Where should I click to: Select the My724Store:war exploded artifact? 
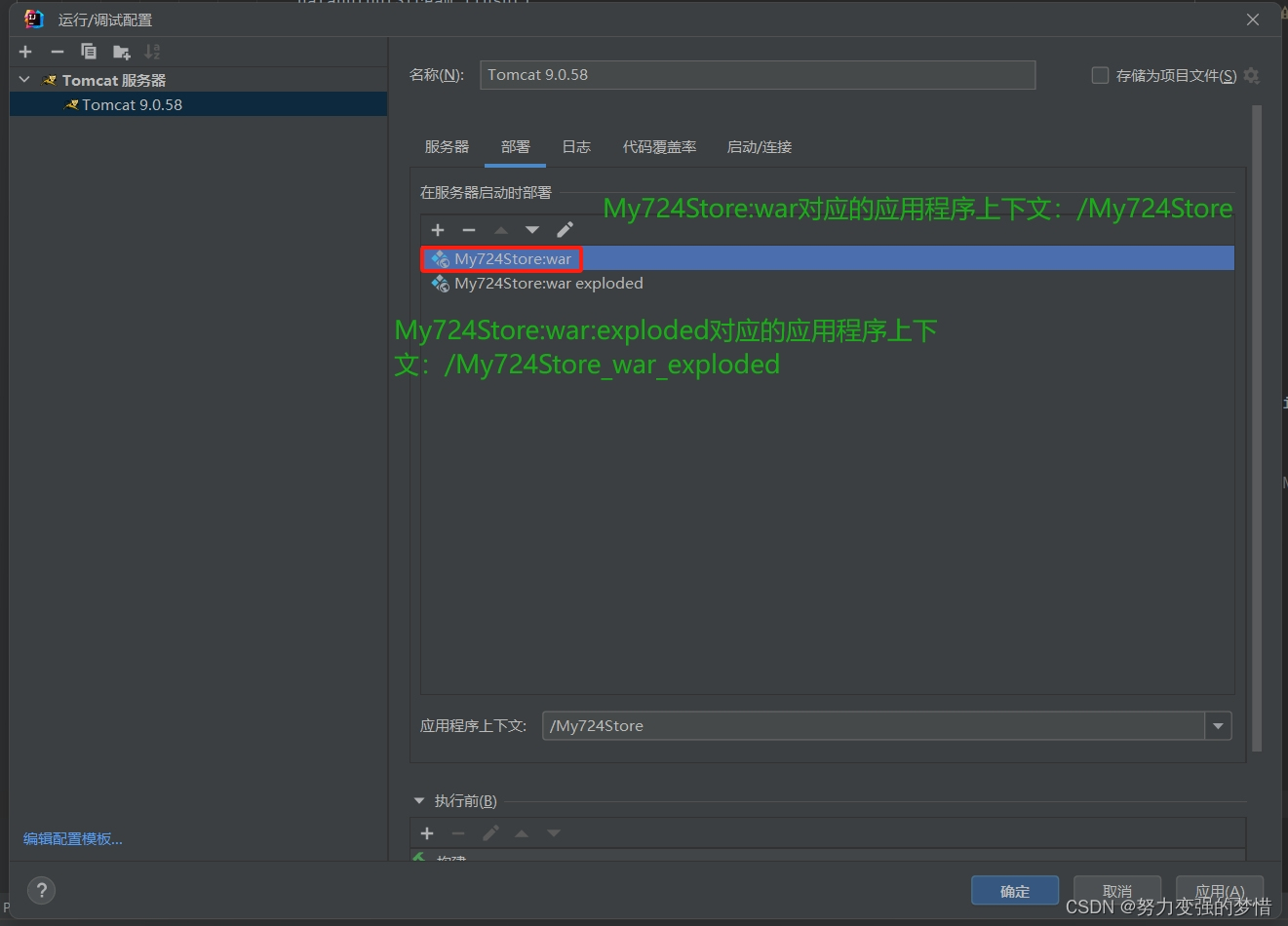pos(828,284)
